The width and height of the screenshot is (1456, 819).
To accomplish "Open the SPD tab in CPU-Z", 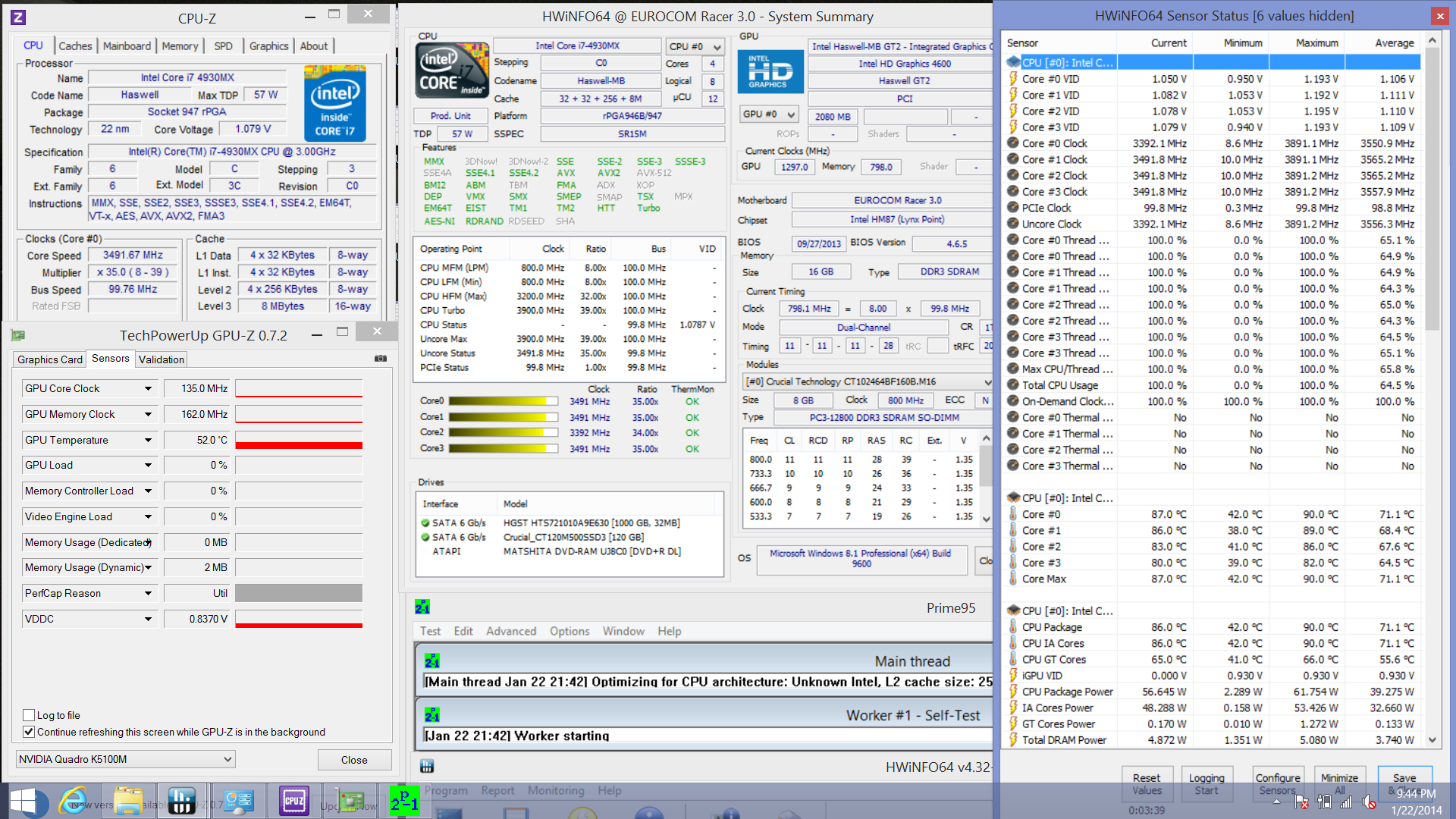I will click(223, 46).
